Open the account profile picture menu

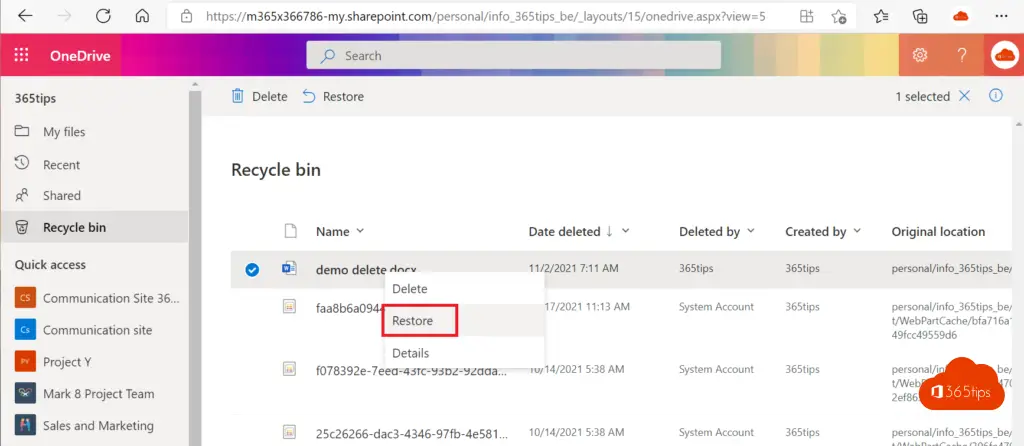(1004, 56)
